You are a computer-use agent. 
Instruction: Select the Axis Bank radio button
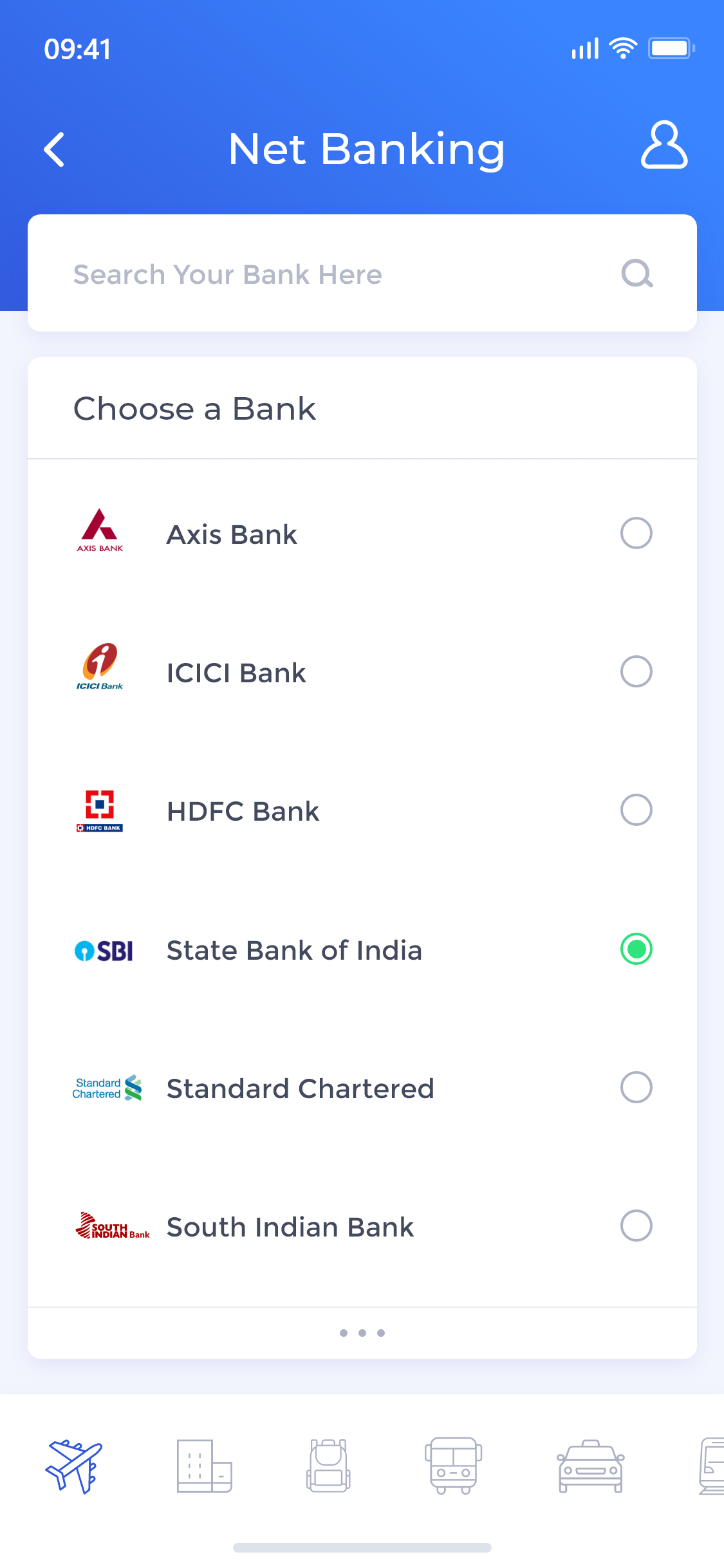coord(636,533)
